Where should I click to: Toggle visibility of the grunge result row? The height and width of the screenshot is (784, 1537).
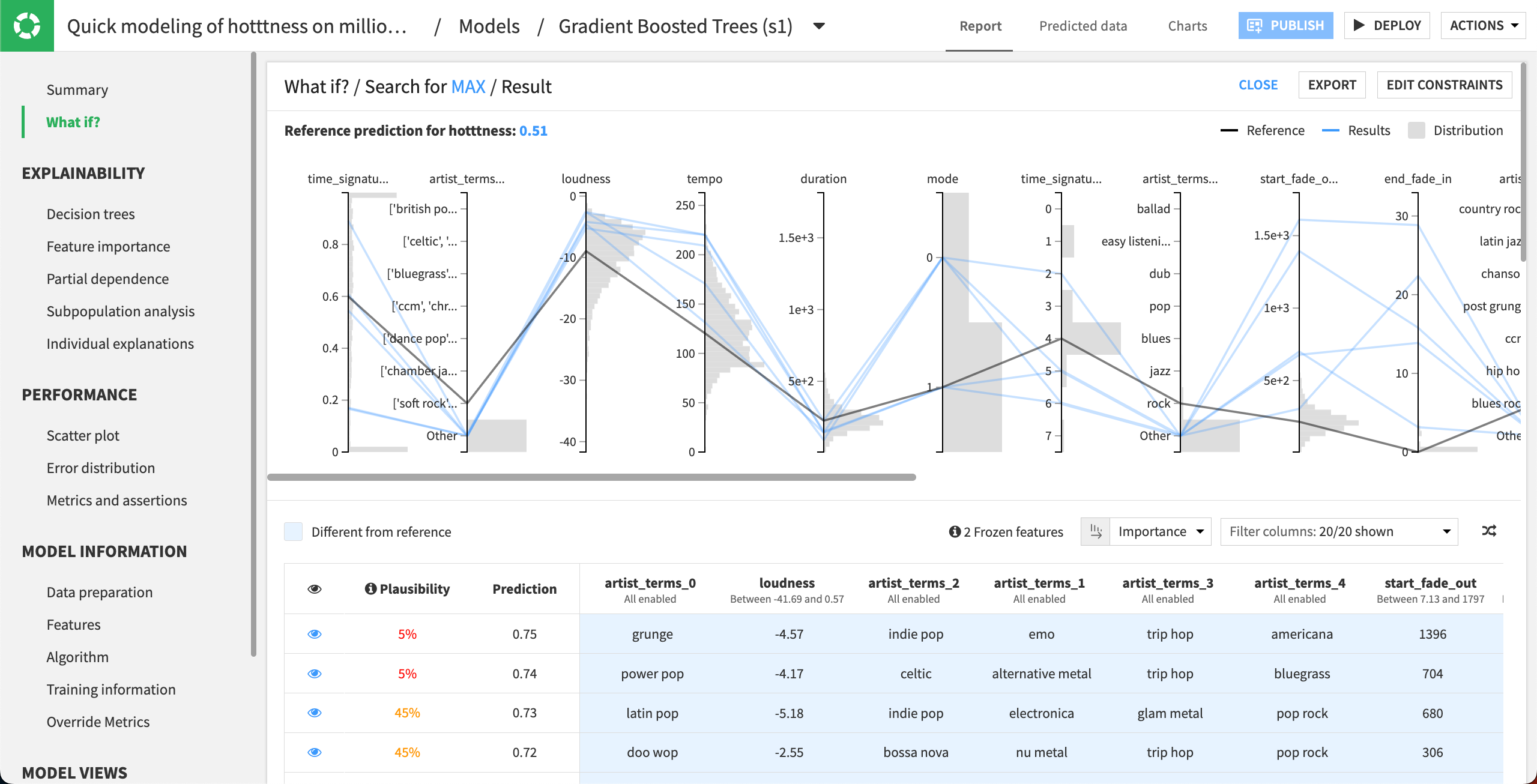[x=315, y=633]
